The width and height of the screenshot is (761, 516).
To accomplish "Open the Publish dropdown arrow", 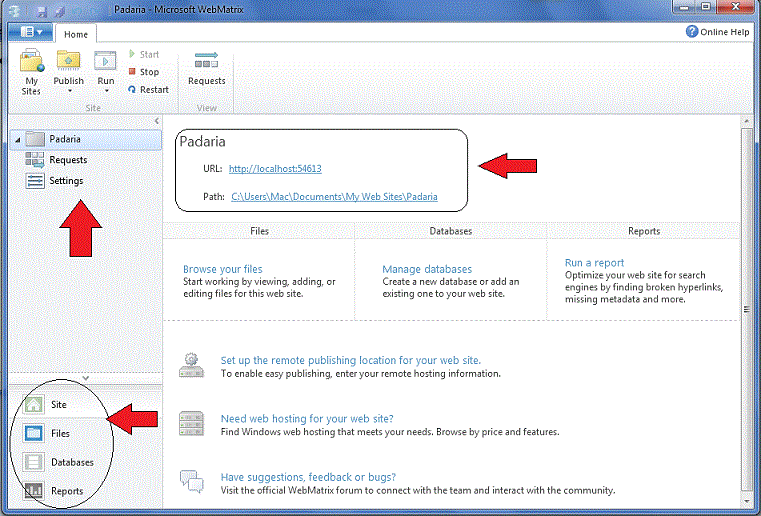I will (69, 91).
